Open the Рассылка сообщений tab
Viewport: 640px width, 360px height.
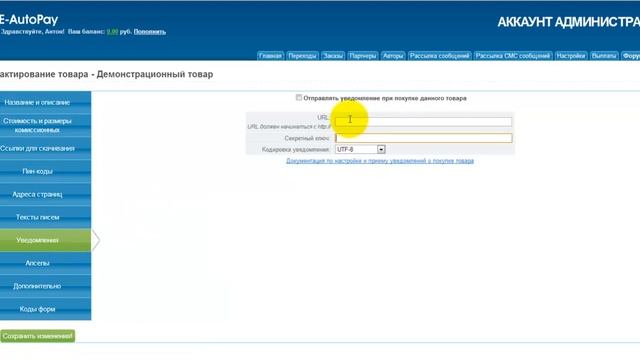click(439, 56)
